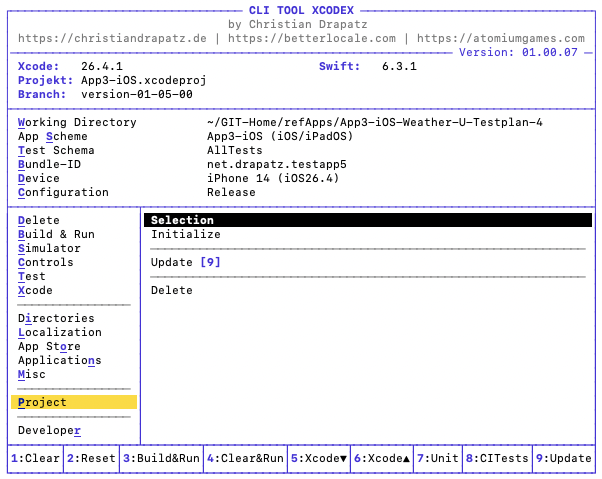Click the AllTests value
Screen dimensions: 602x479
pos(235,150)
